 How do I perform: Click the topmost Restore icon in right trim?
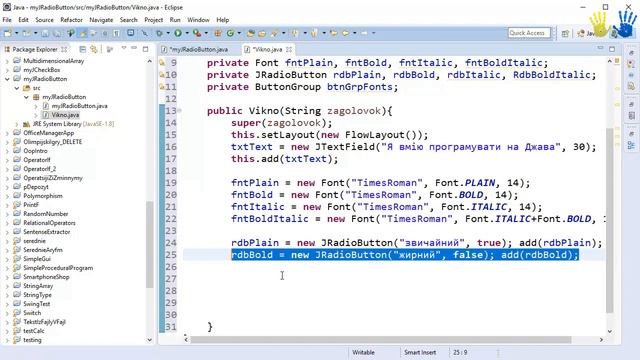(x=631, y=52)
